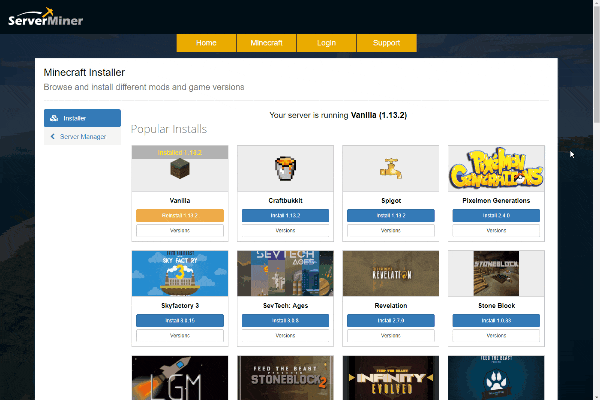Open Stone Block Versions list
Image resolution: width=600 pixels, height=400 pixels.
point(496,336)
